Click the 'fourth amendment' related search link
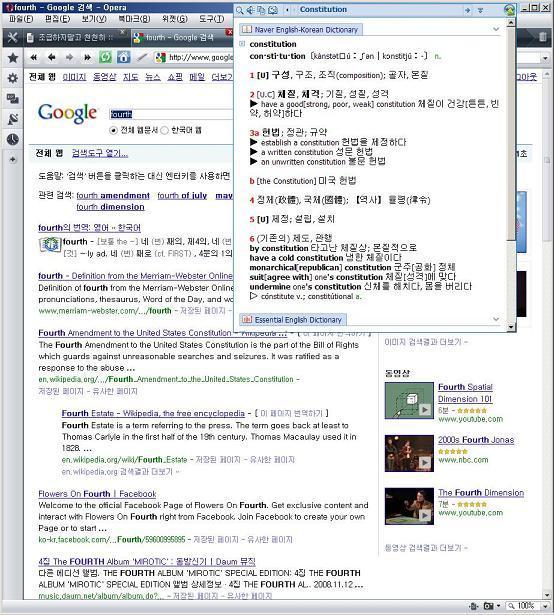Image resolution: width=554 pixels, height=615 pixels. tap(113, 195)
